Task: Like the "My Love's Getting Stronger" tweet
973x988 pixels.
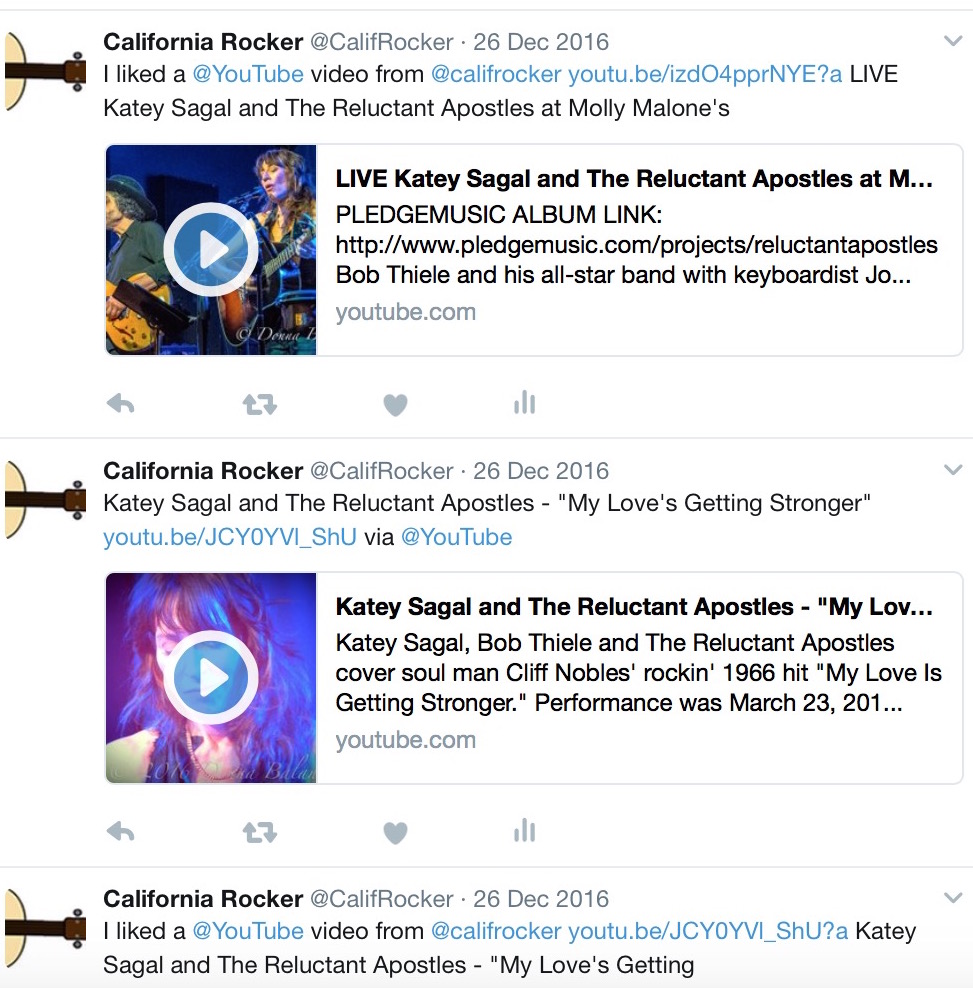Action: click(x=395, y=833)
